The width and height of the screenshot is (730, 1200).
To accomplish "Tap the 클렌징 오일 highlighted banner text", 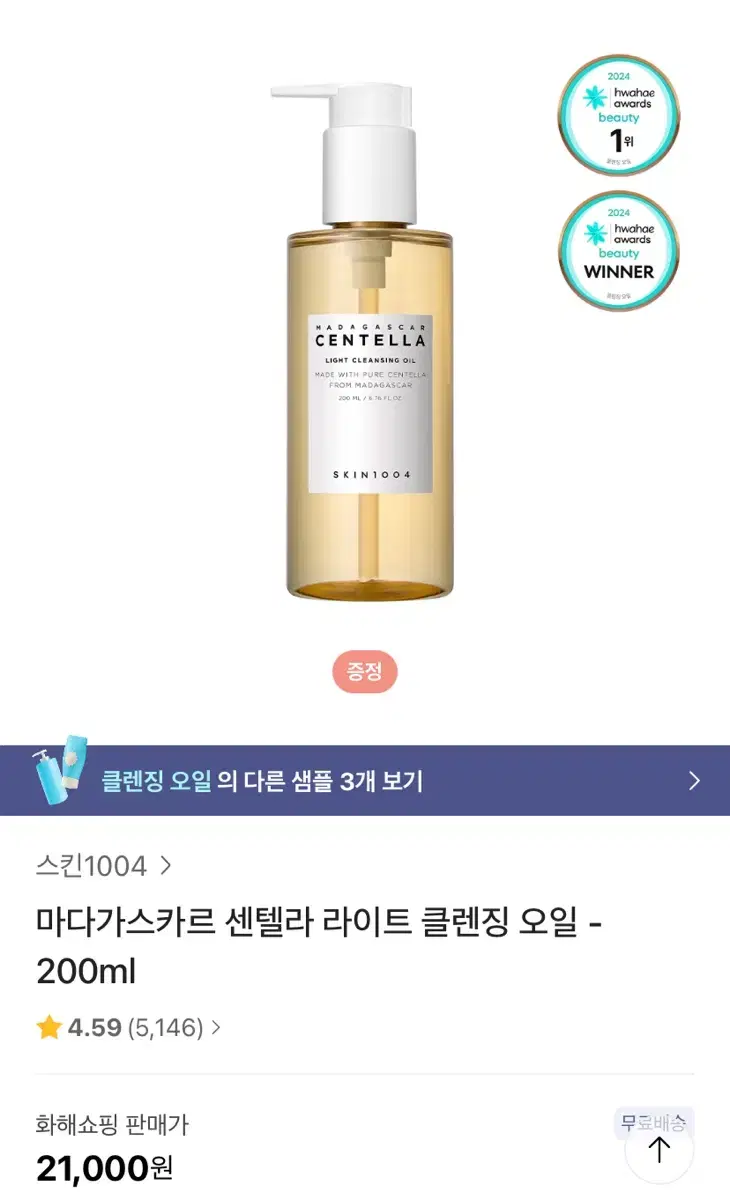I will pos(156,781).
